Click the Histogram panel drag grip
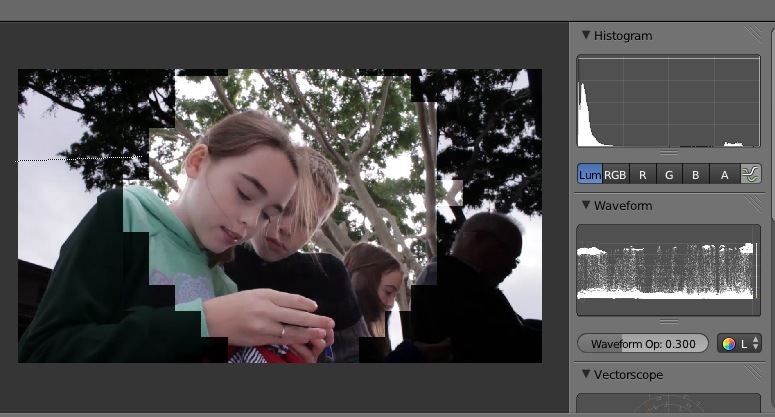The image size is (775, 417). pos(753,35)
